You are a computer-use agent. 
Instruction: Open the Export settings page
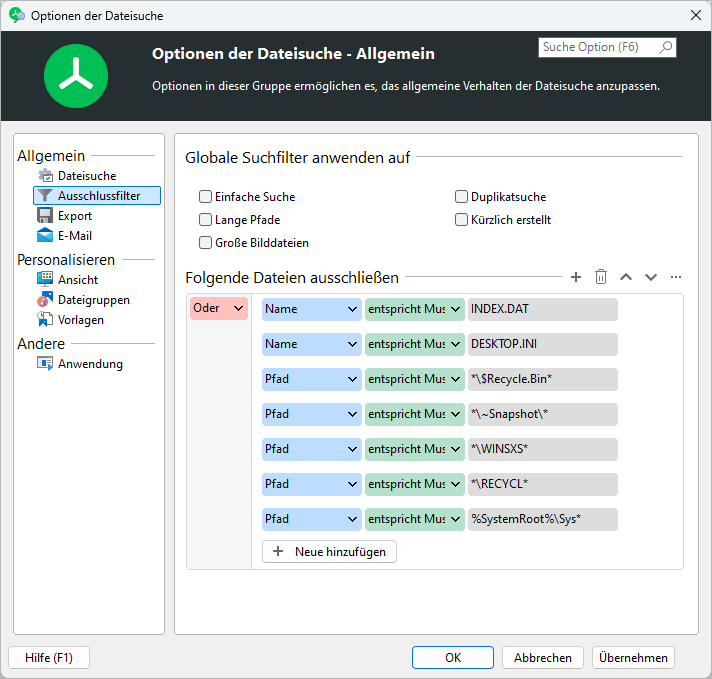click(74, 216)
